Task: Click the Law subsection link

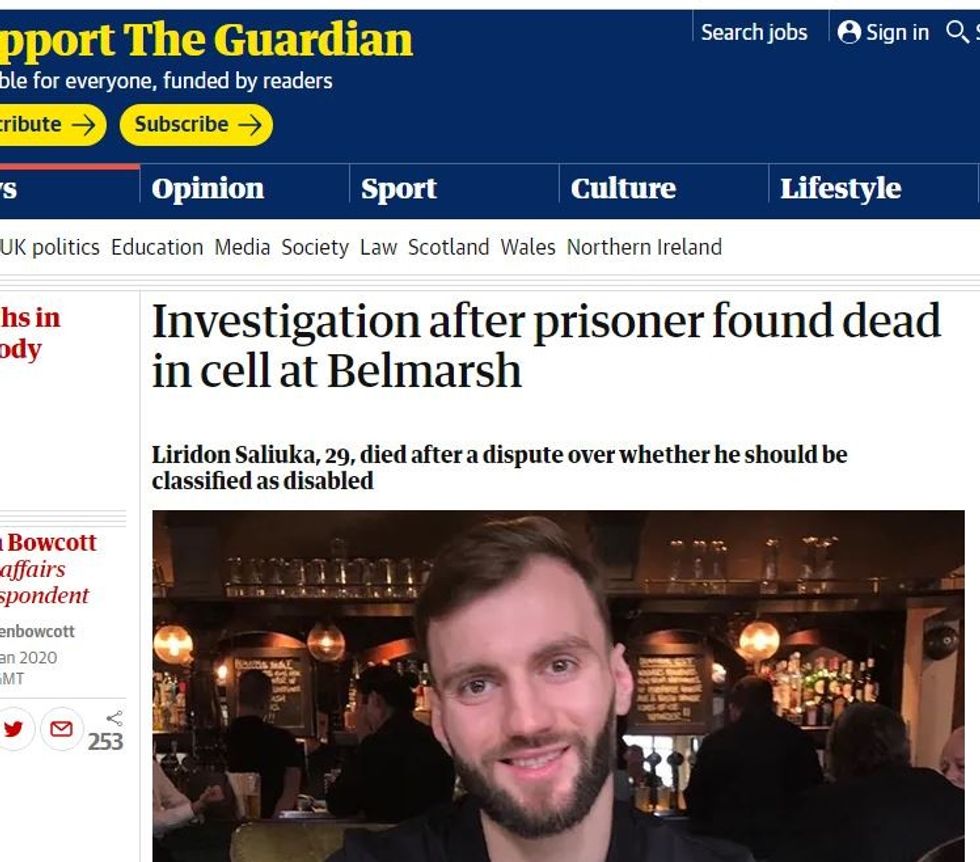Action: [x=378, y=247]
